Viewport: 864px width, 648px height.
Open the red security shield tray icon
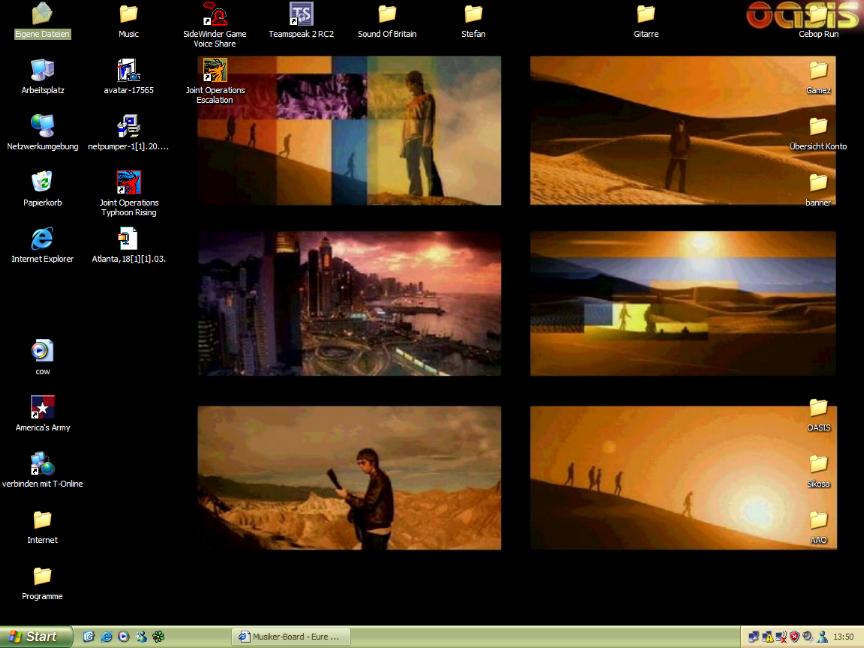point(794,637)
